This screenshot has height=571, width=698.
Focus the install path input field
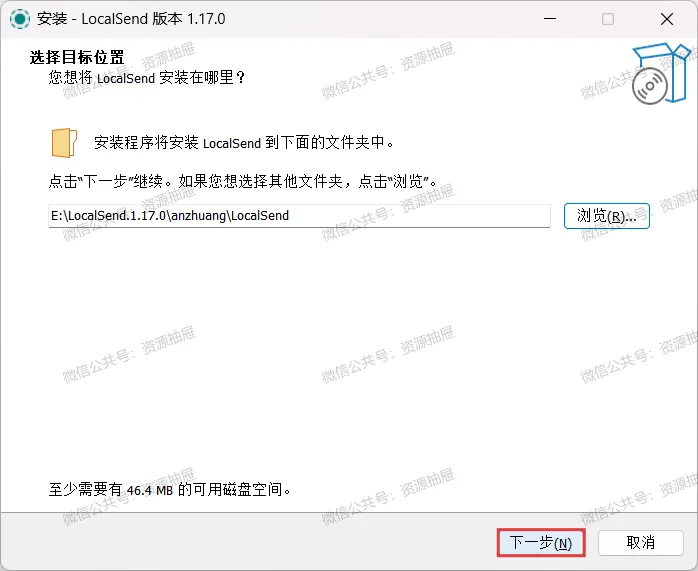(299, 216)
